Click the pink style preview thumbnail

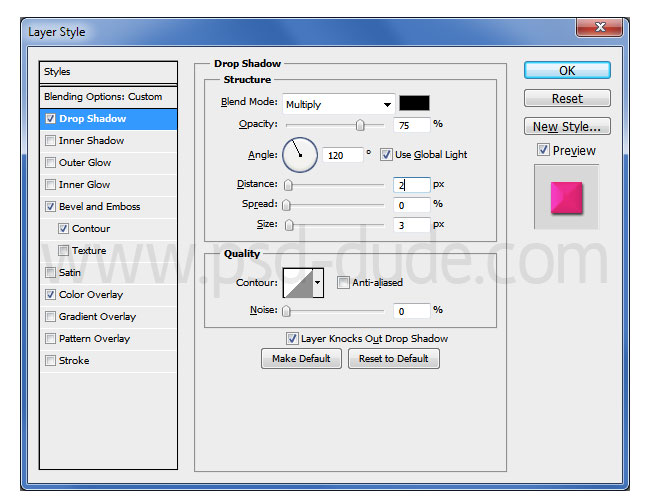coord(566,198)
